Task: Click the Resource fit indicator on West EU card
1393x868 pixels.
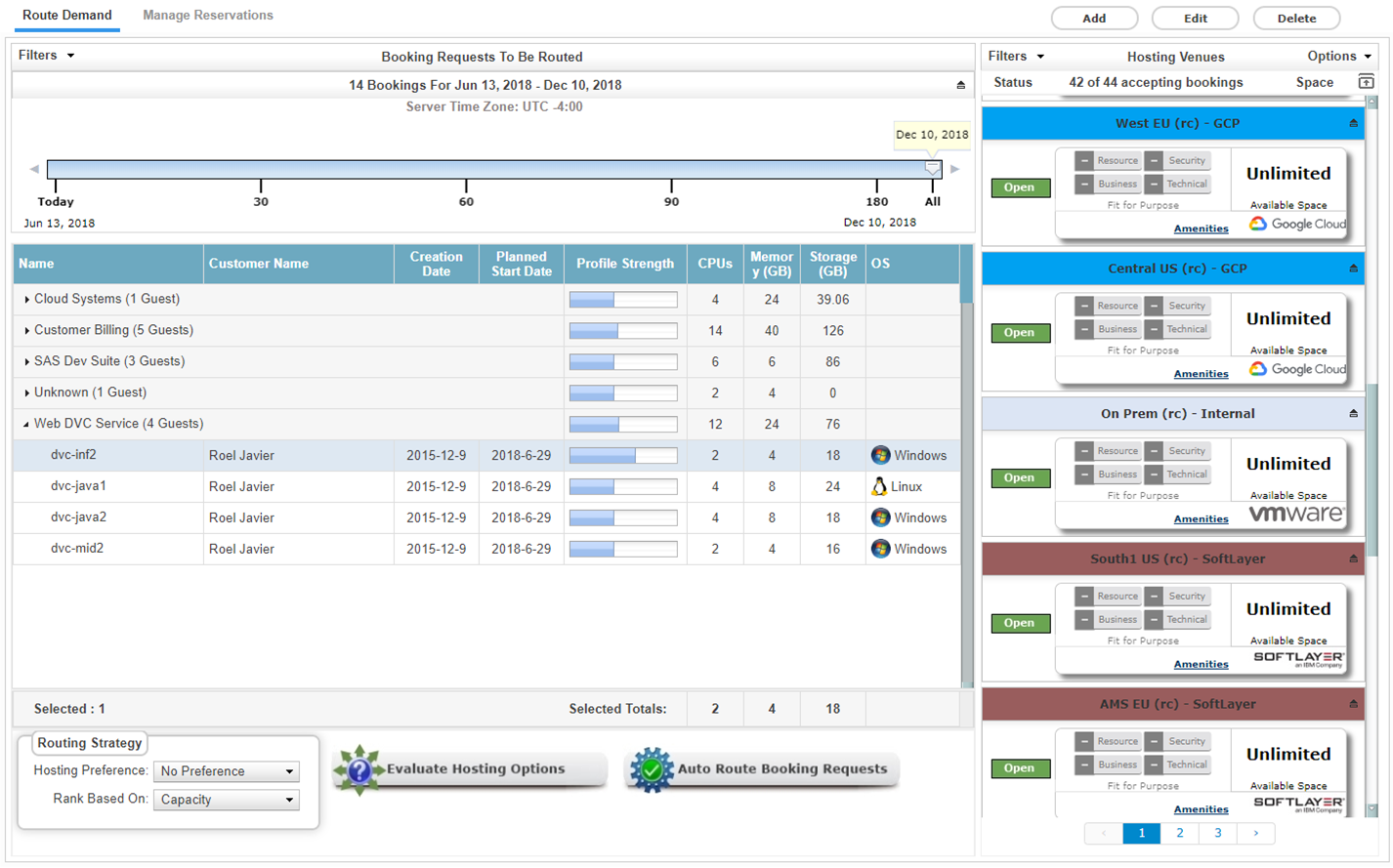Action: pos(1108,160)
